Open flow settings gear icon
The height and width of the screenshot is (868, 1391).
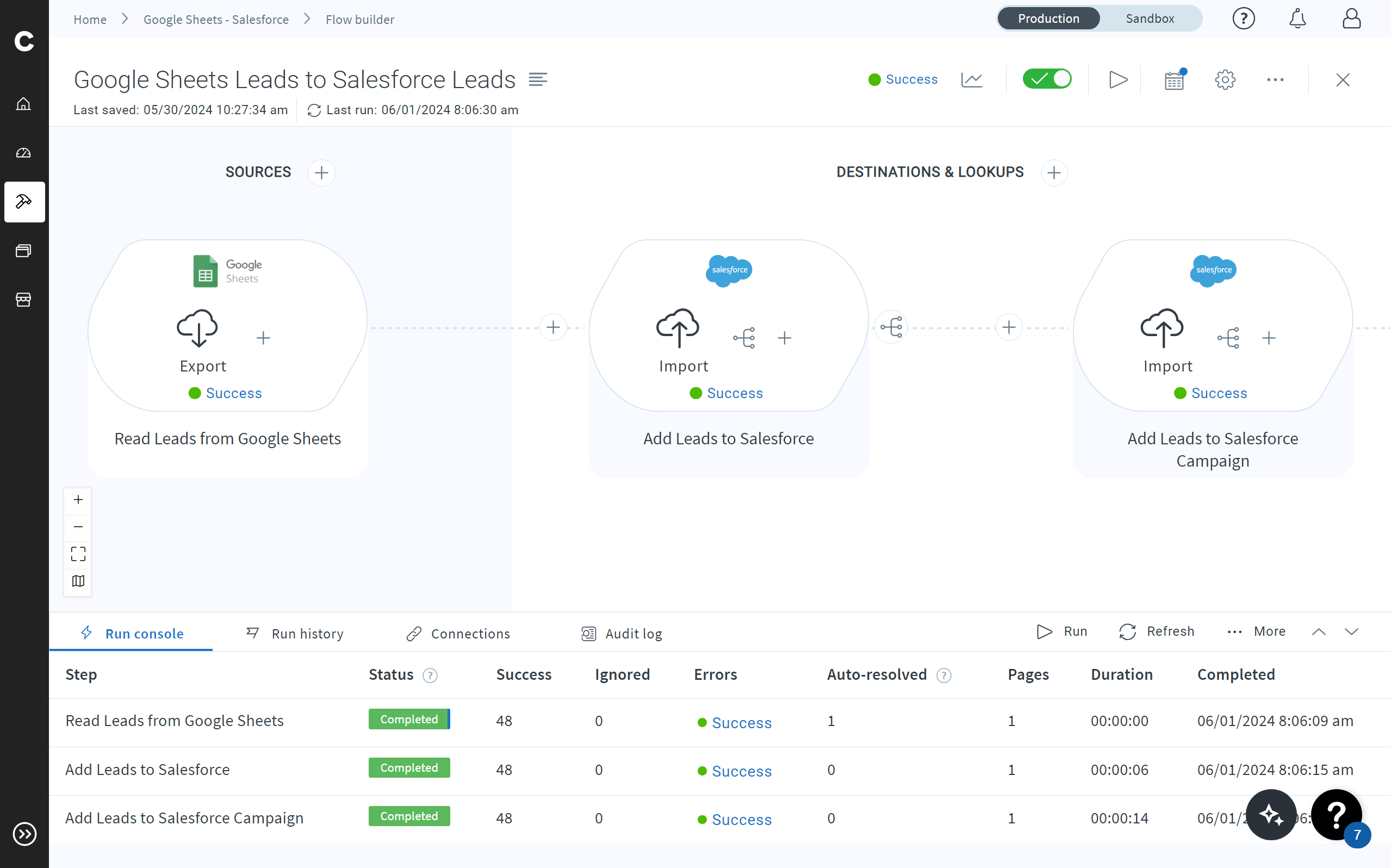click(1225, 79)
